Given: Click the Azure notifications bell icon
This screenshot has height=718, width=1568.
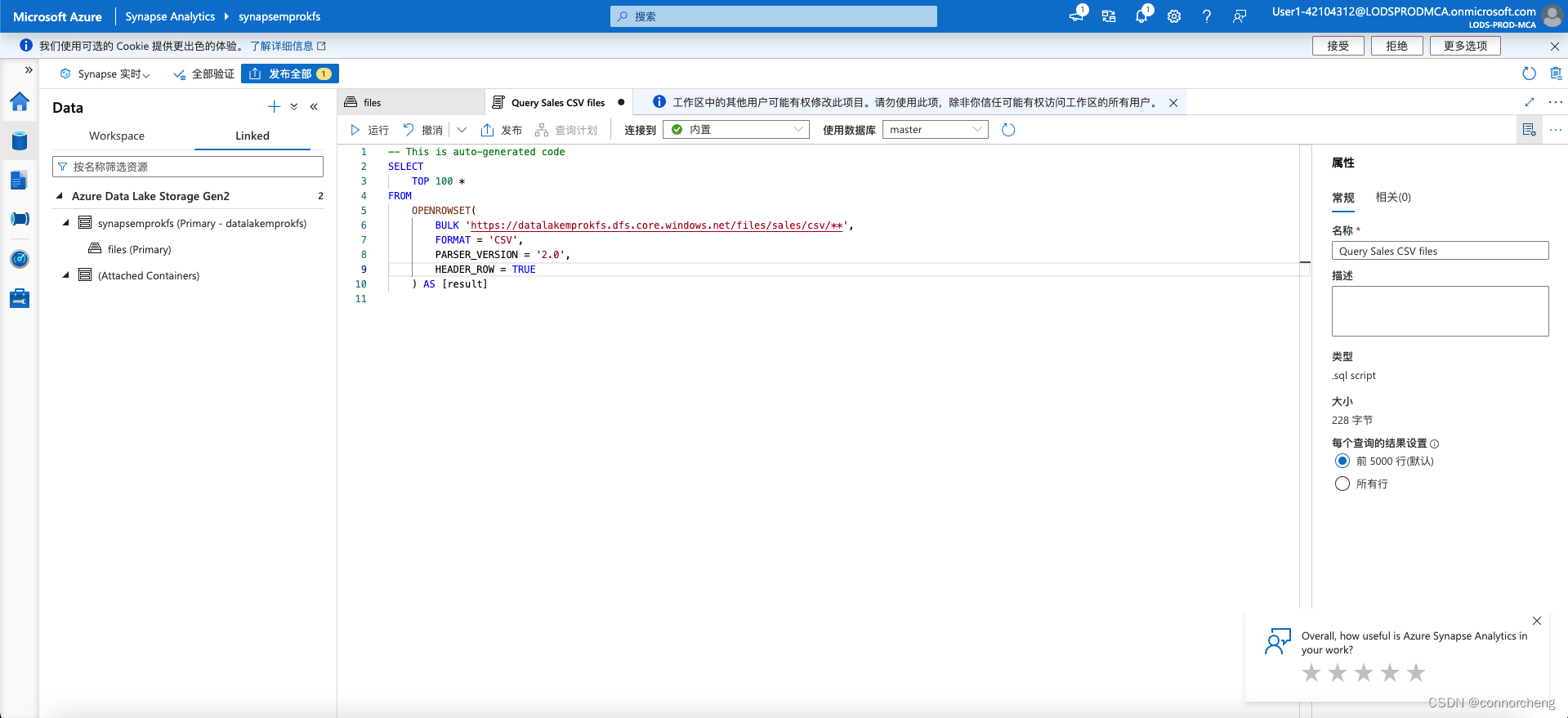Looking at the screenshot, I should pyautogui.click(x=1141, y=16).
